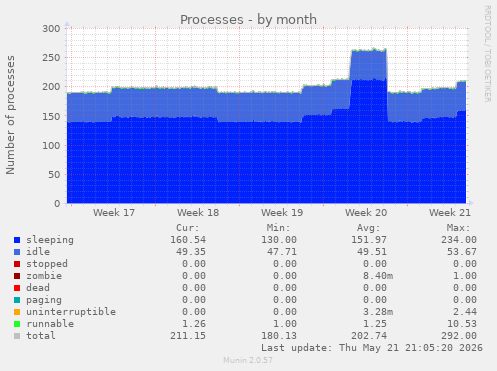Click the 'Munin 2.0.57' version text
497x371 pixels.
click(248, 360)
